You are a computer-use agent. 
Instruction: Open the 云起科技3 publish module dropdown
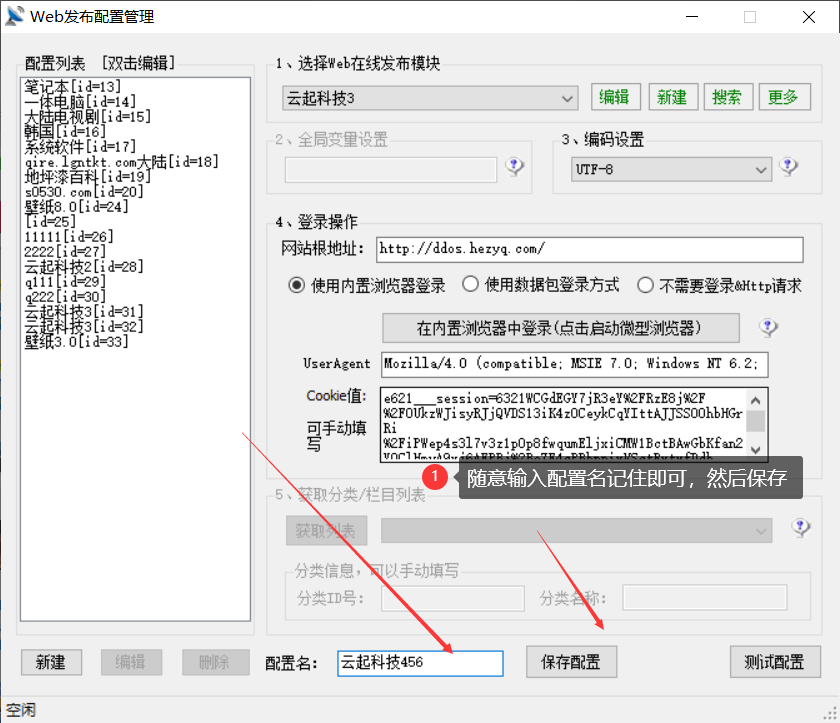coord(430,98)
